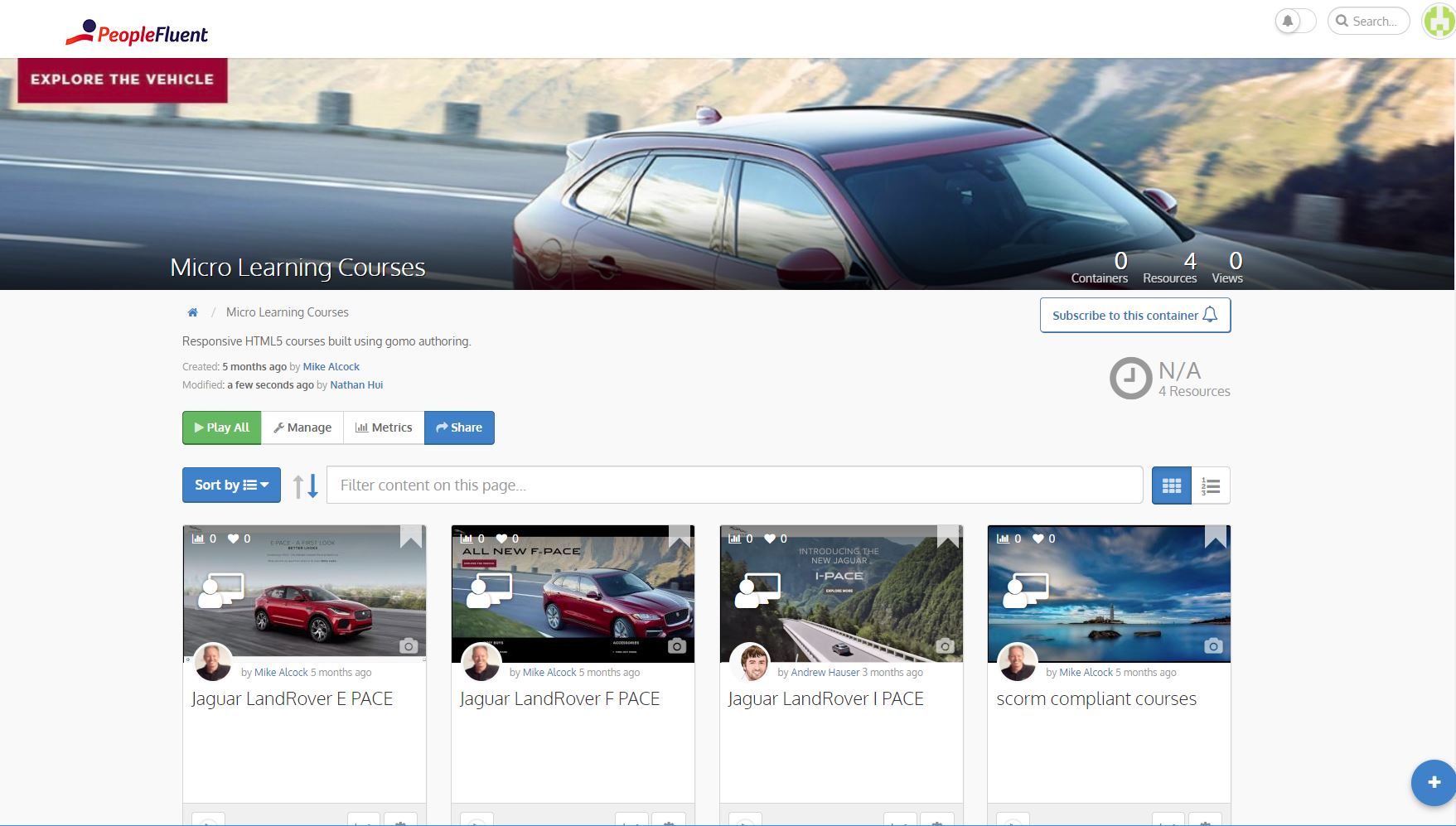Viewport: 1456px width, 826px height.
Task: Click Mike Alcock's avatar on E PACE card
Action: coord(213,662)
